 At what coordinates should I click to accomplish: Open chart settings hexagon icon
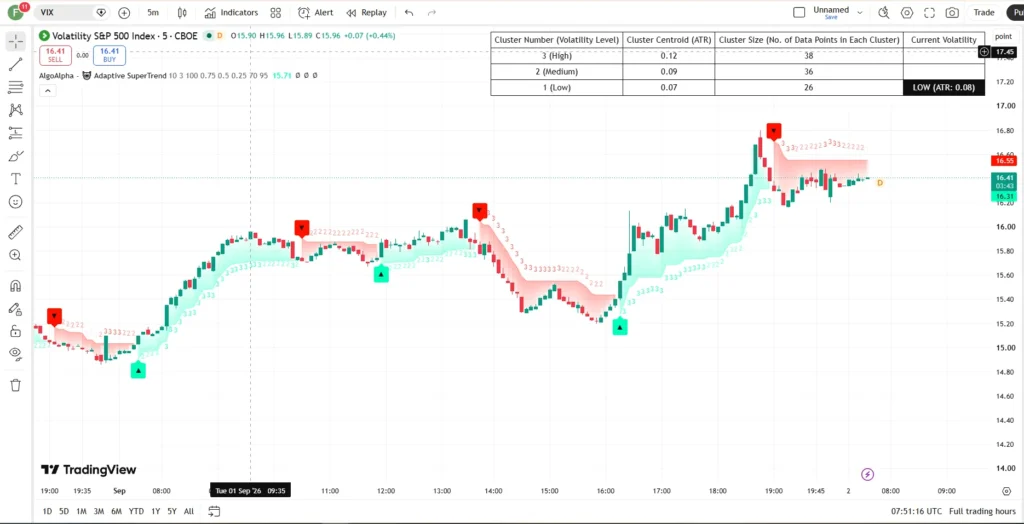tap(906, 12)
